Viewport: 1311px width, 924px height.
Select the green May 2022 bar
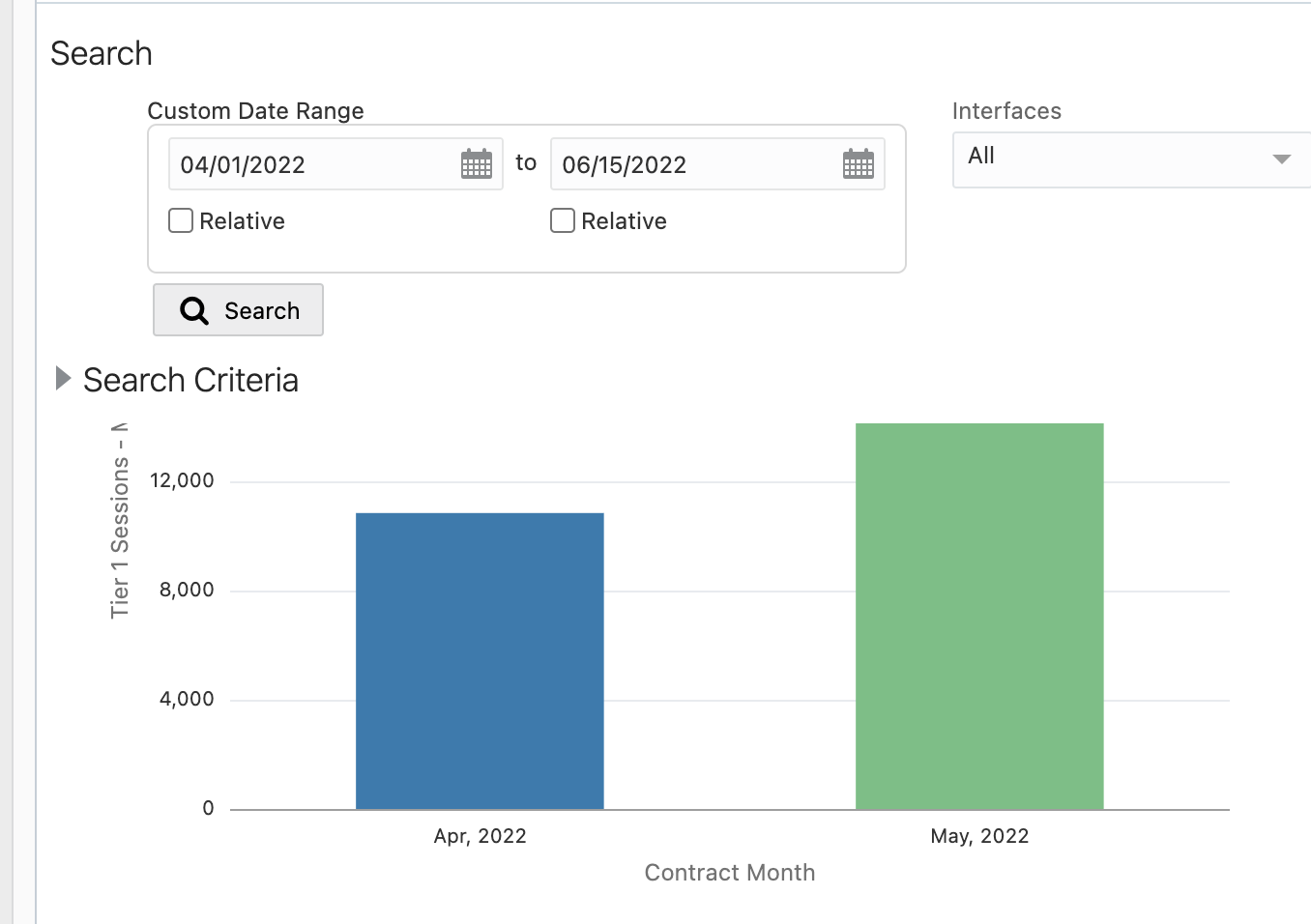pyautogui.click(x=979, y=617)
